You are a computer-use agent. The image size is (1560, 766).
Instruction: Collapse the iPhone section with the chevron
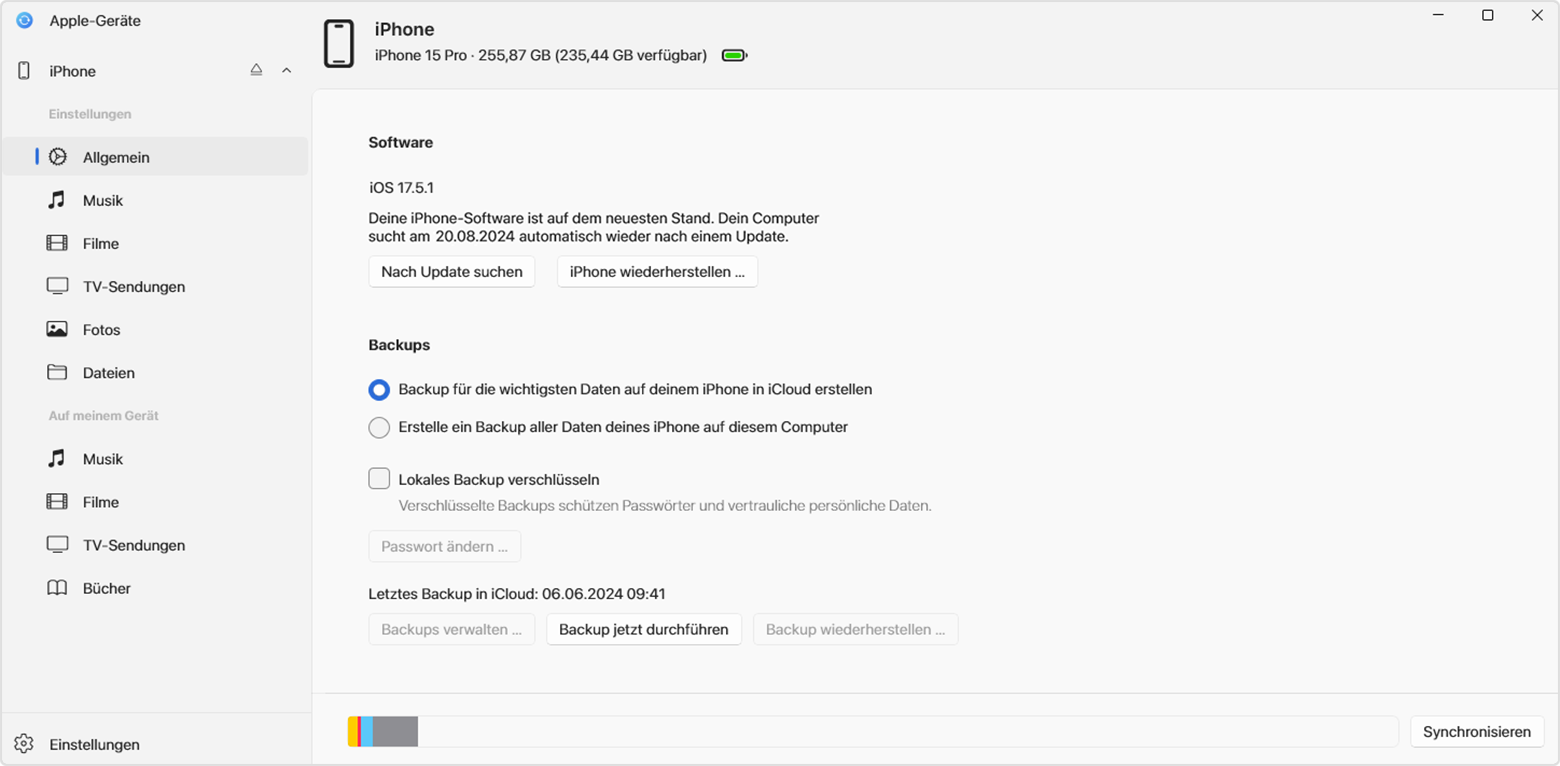[x=287, y=71]
